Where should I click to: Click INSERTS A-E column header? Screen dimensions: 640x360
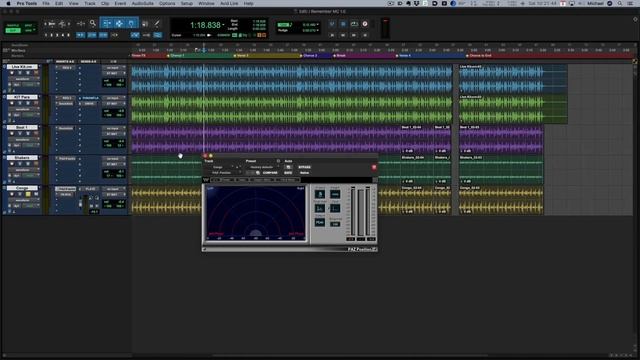point(65,61)
